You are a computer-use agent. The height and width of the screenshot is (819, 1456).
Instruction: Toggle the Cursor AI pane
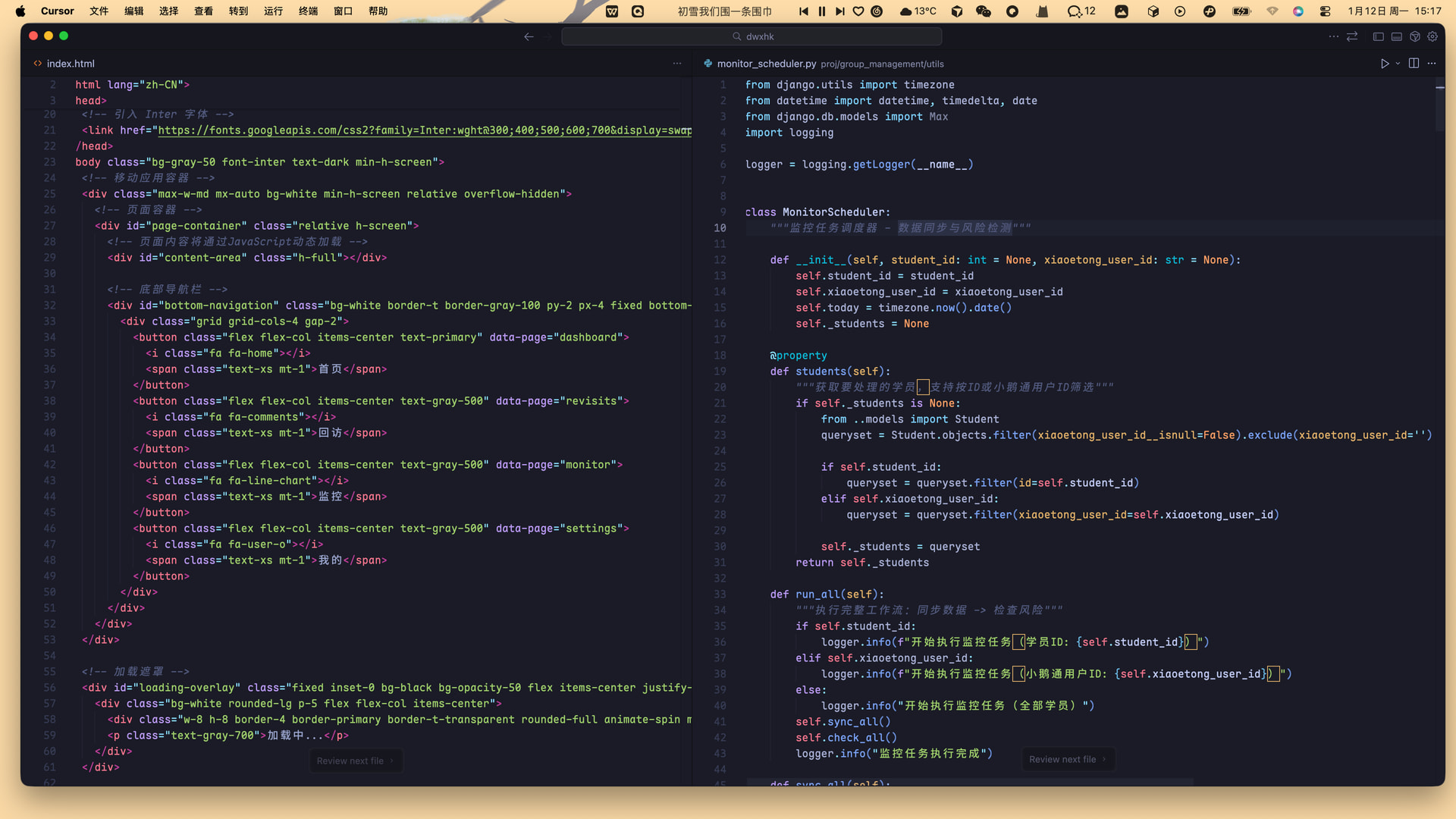pyautogui.click(x=1414, y=36)
